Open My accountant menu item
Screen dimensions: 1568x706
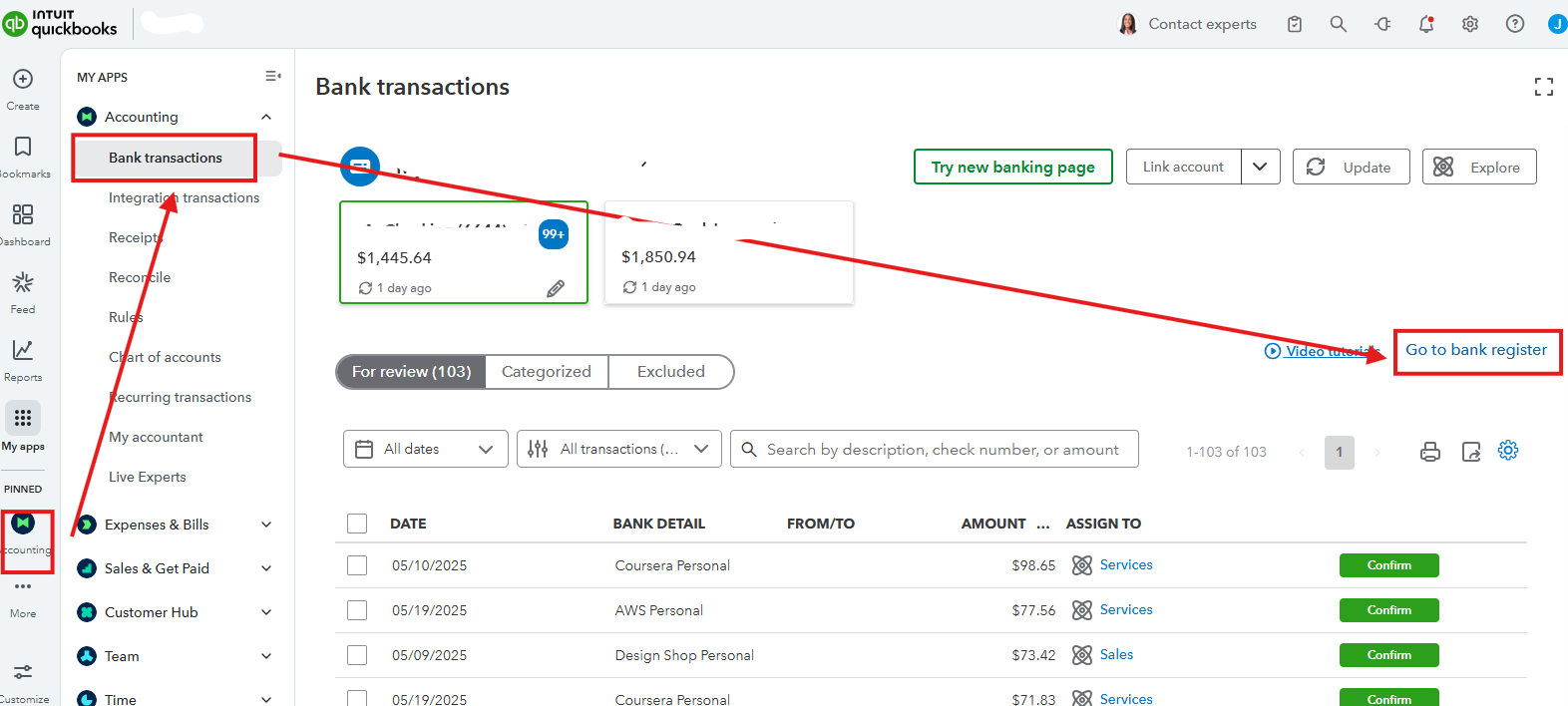coord(156,437)
